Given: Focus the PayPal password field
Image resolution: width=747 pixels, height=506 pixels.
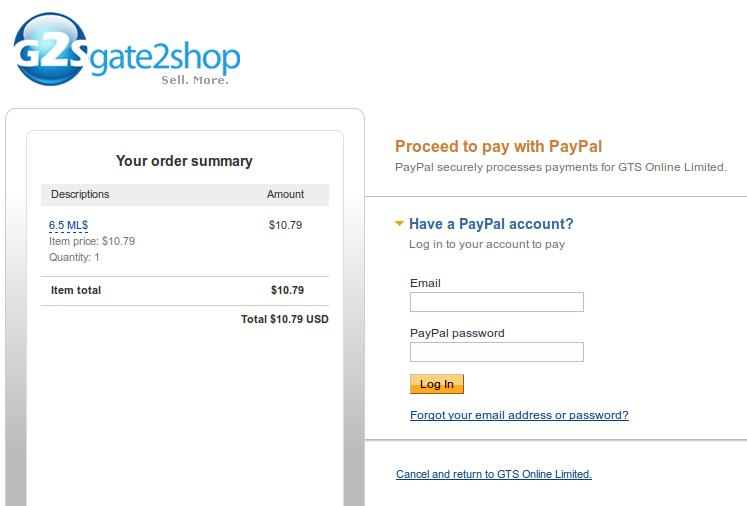Looking at the screenshot, I should [x=496, y=352].
